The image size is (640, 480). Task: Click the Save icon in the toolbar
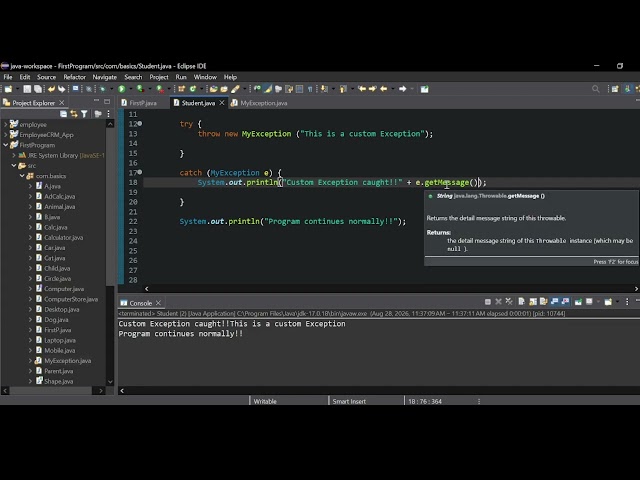pyautogui.click(x=27, y=89)
